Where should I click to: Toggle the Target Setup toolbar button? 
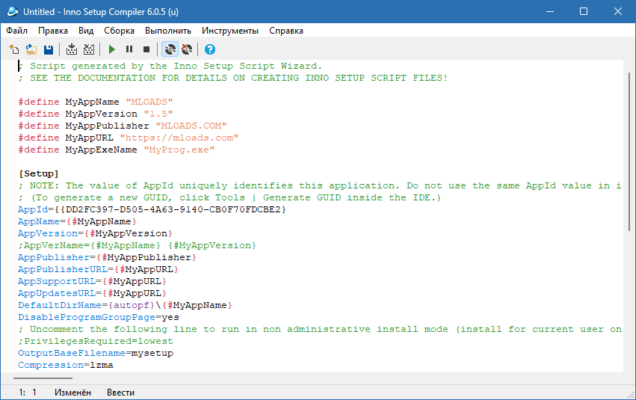click(170, 49)
